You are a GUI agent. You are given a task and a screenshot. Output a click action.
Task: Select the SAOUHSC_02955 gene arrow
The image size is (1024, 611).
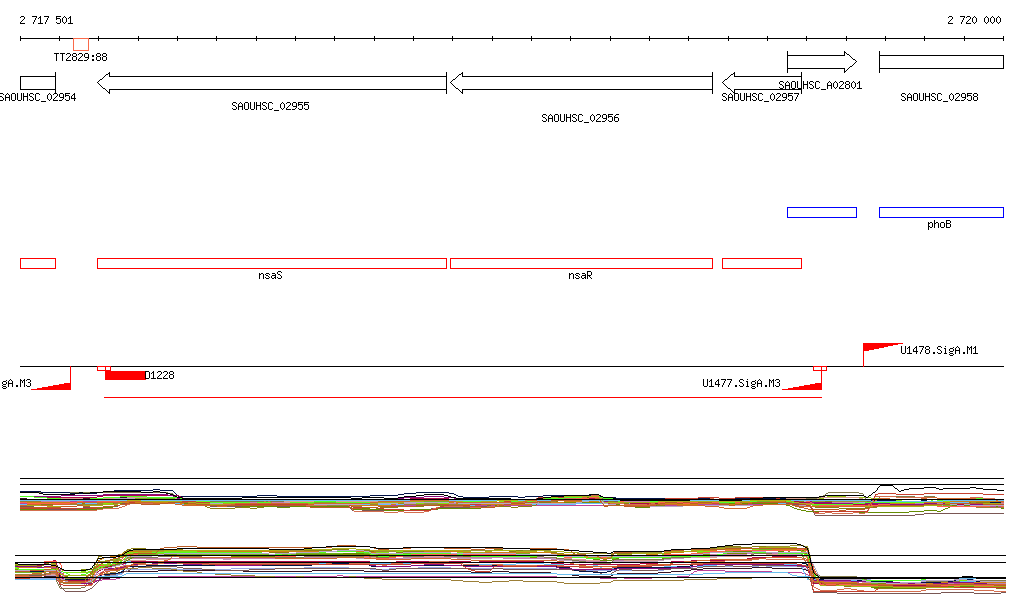pos(272,83)
